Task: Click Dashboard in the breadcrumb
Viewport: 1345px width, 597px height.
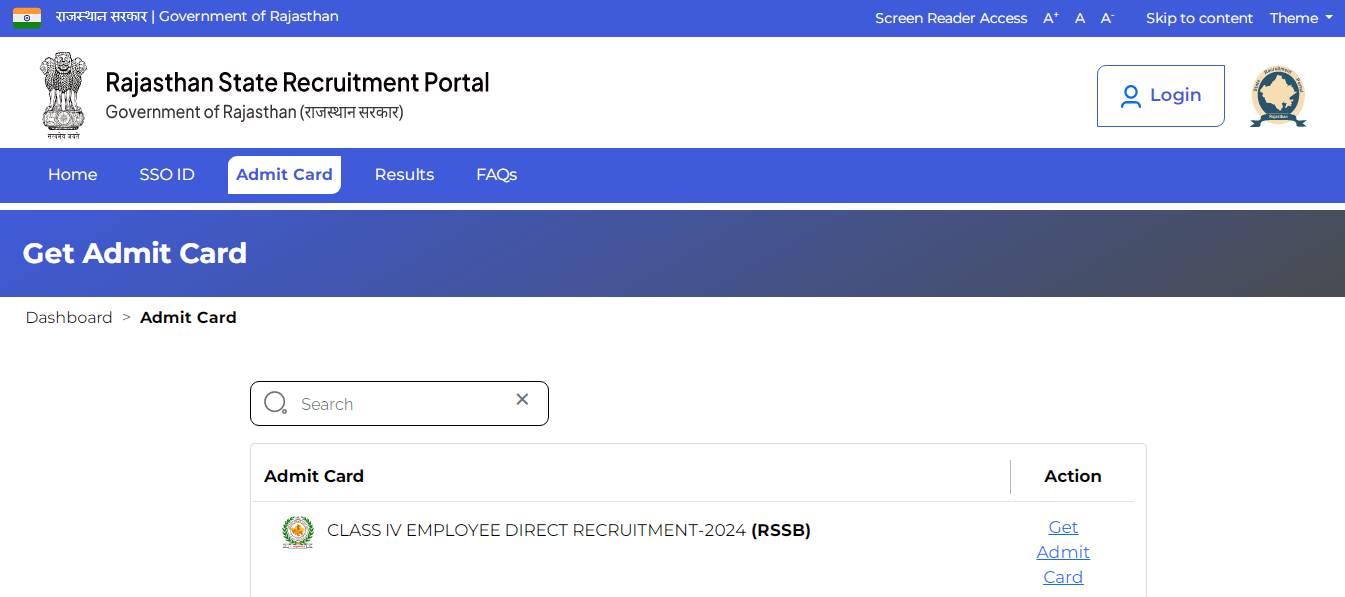Action: 69,317
